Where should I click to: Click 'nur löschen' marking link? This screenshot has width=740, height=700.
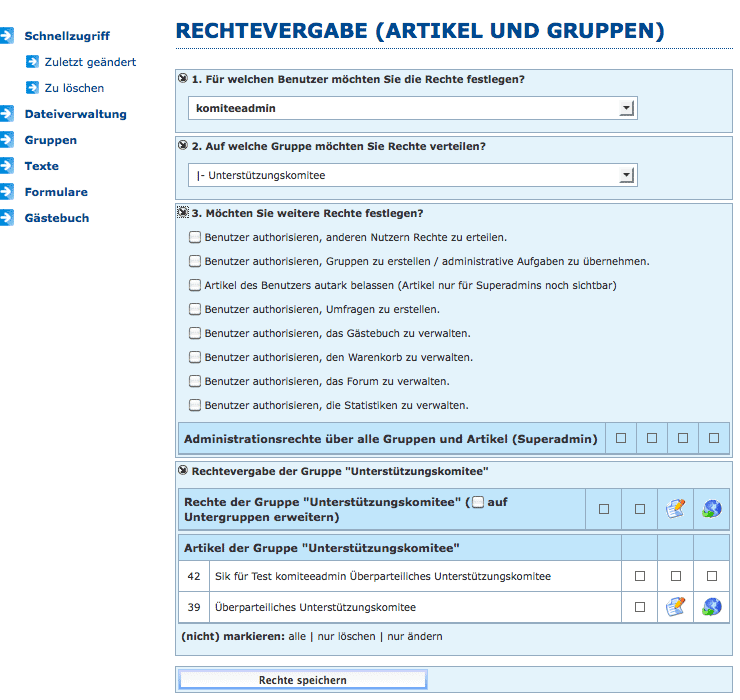[x=345, y=636]
